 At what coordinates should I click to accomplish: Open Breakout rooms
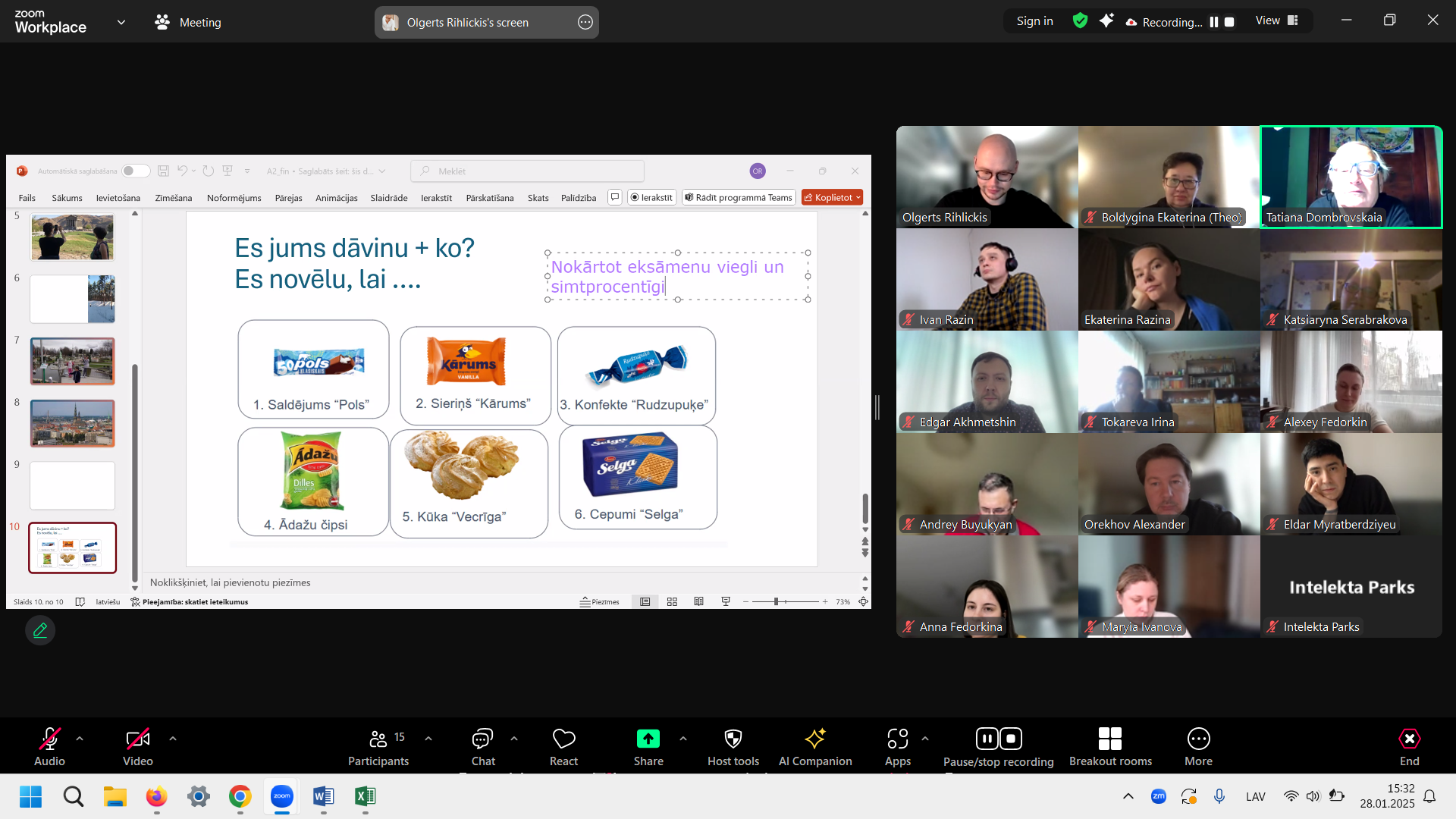coord(1110,747)
